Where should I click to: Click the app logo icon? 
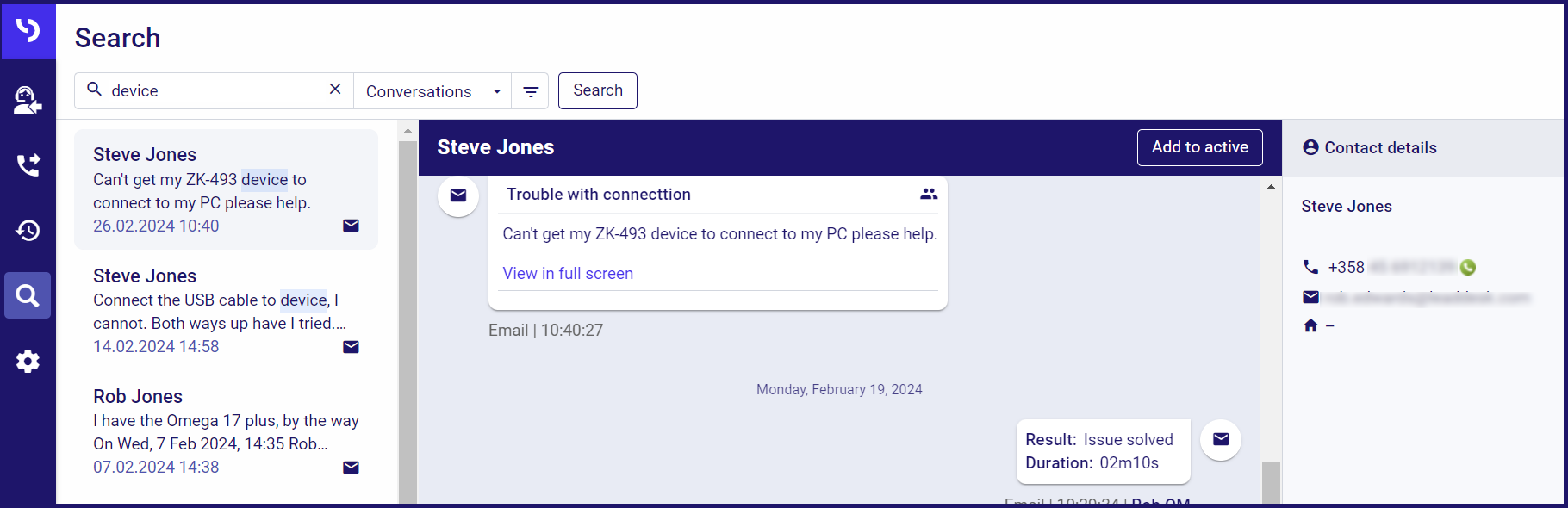[28, 30]
